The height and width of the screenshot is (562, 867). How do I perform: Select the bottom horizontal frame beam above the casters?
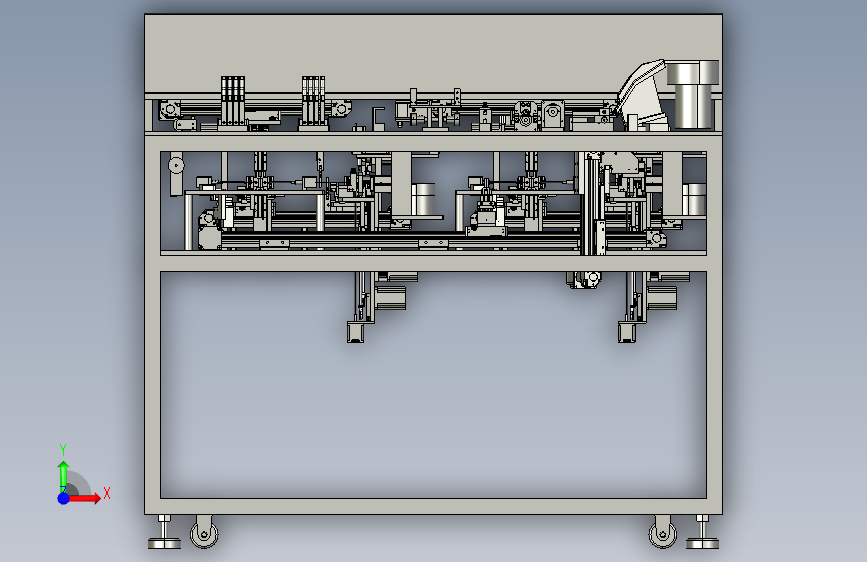pos(433,506)
